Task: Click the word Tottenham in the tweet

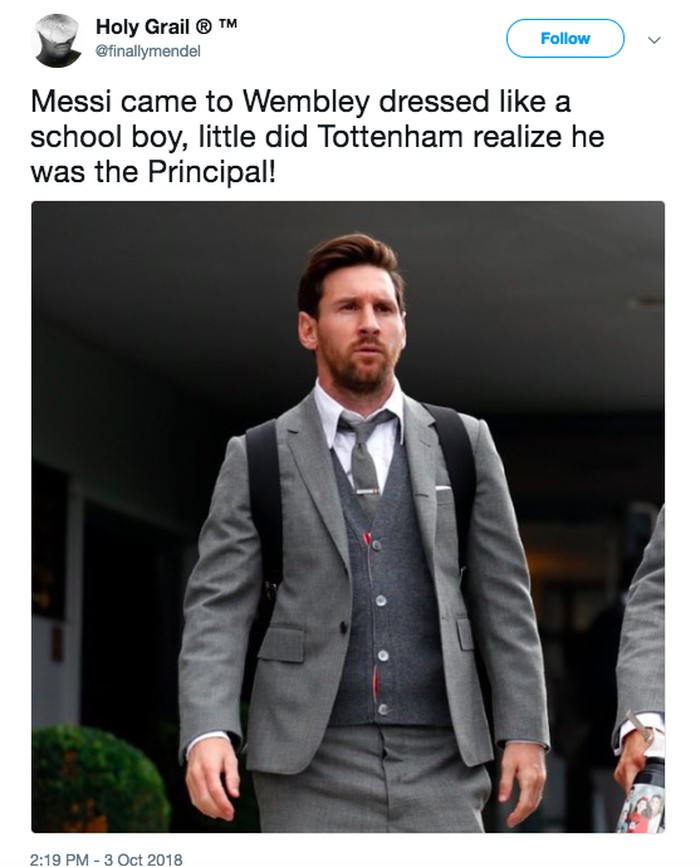Action: coord(391,137)
